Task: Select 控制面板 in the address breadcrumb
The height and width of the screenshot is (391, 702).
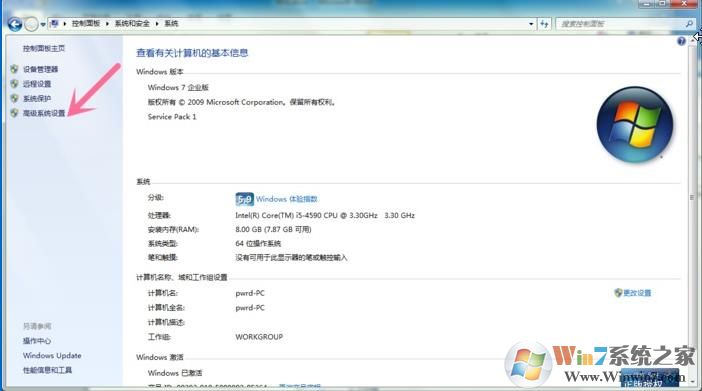Action: [86, 23]
